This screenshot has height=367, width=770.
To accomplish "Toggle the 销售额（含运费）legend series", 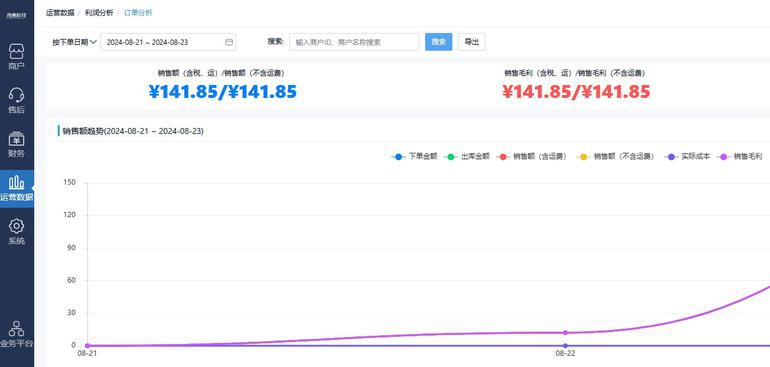I will coord(532,157).
